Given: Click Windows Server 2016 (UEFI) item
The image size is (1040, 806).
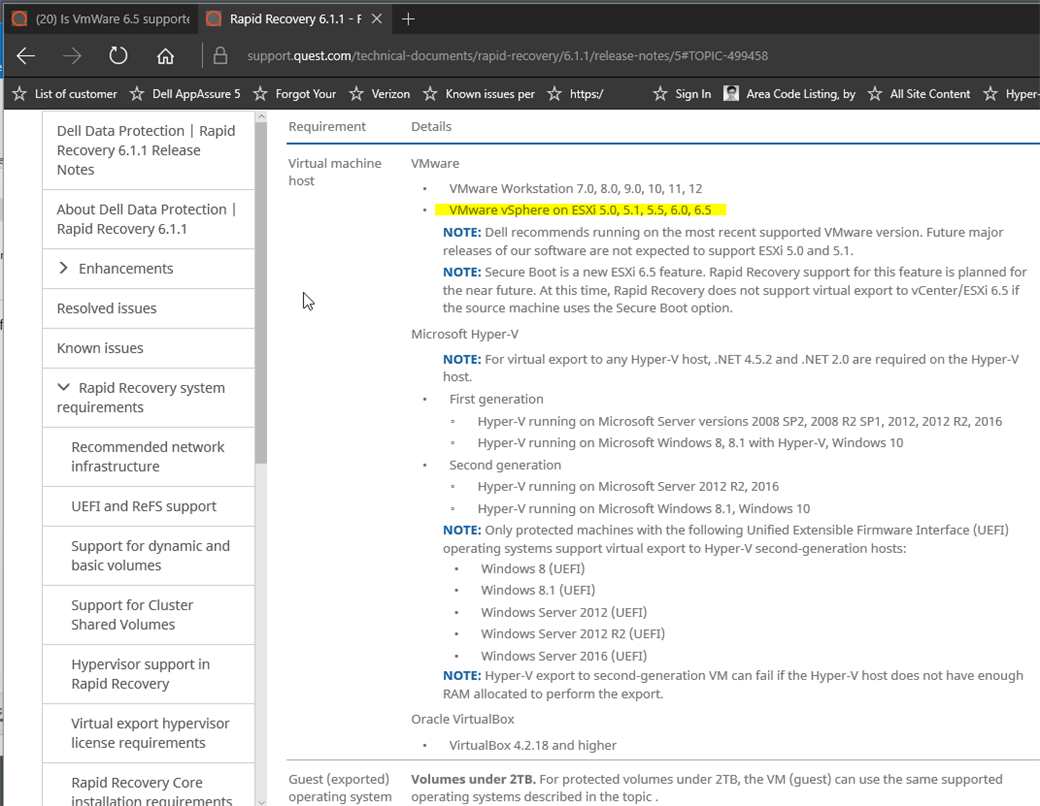Looking at the screenshot, I should [x=564, y=655].
